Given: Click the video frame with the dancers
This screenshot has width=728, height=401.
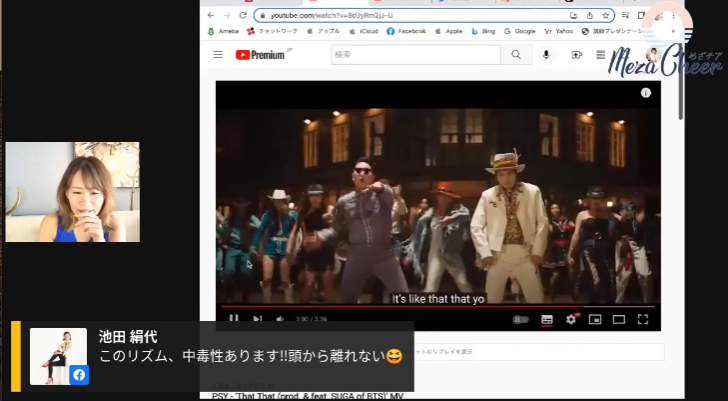Looking at the screenshot, I should point(438,206).
